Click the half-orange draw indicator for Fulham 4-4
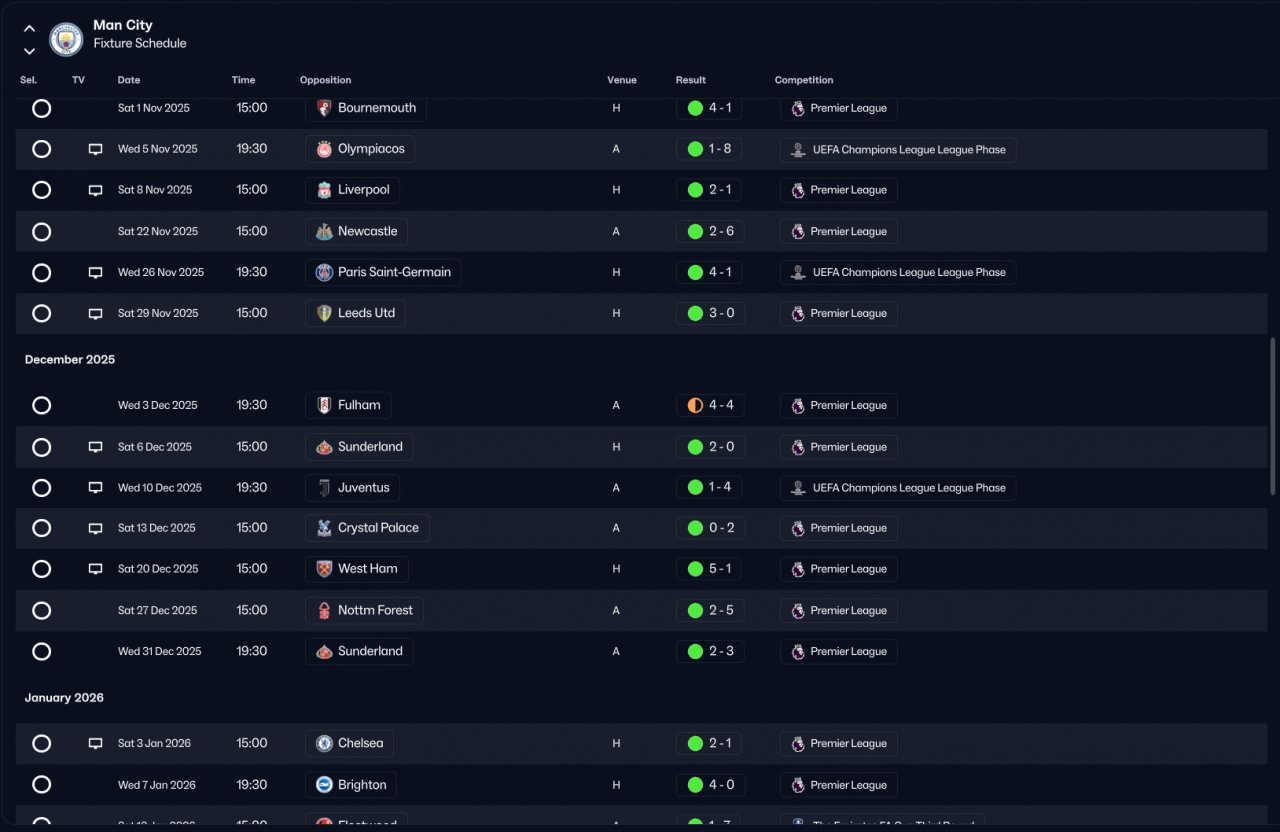Viewport: 1280px width, 832px height. coord(695,405)
